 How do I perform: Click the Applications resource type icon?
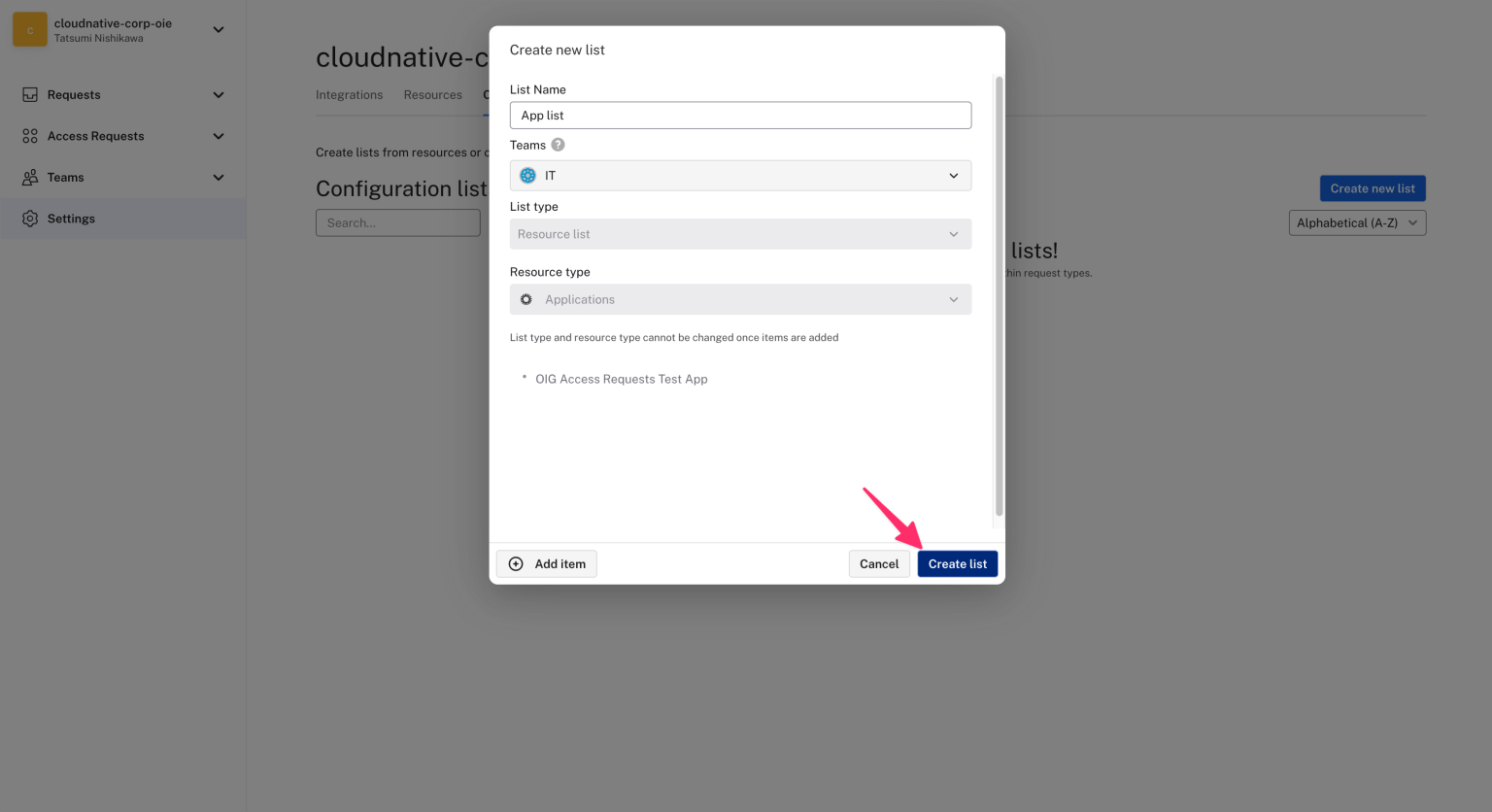pyautogui.click(x=526, y=299)
